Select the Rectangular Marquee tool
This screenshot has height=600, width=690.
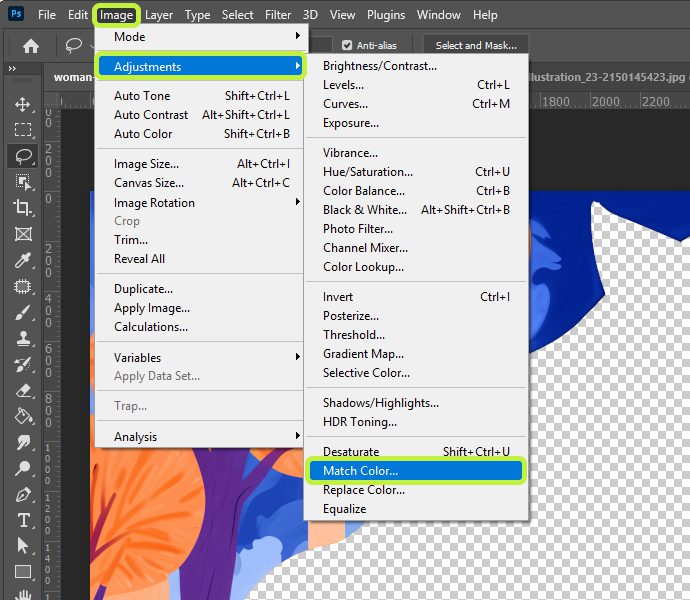pos(22,130)
